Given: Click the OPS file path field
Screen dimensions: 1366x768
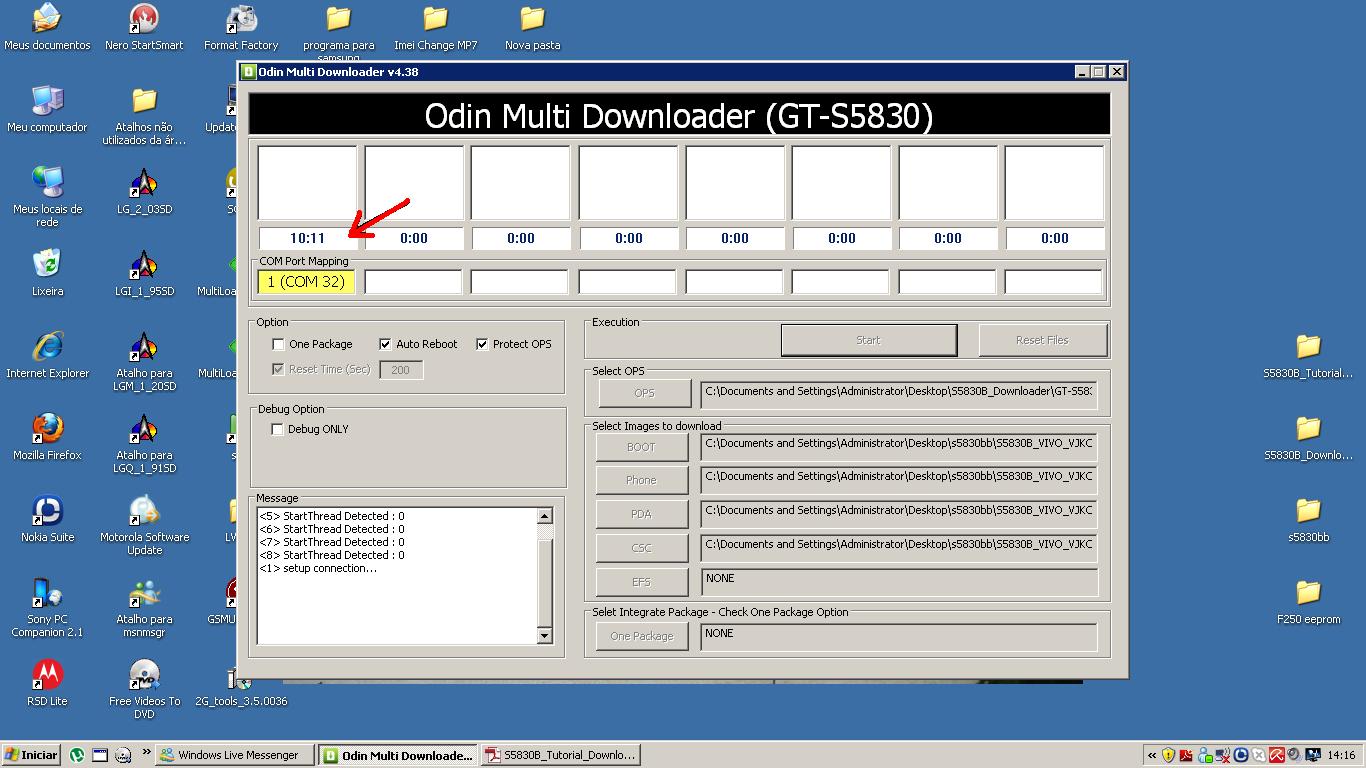Looking at the screenshot, I should pyautogui.click(x=898, y=395).
